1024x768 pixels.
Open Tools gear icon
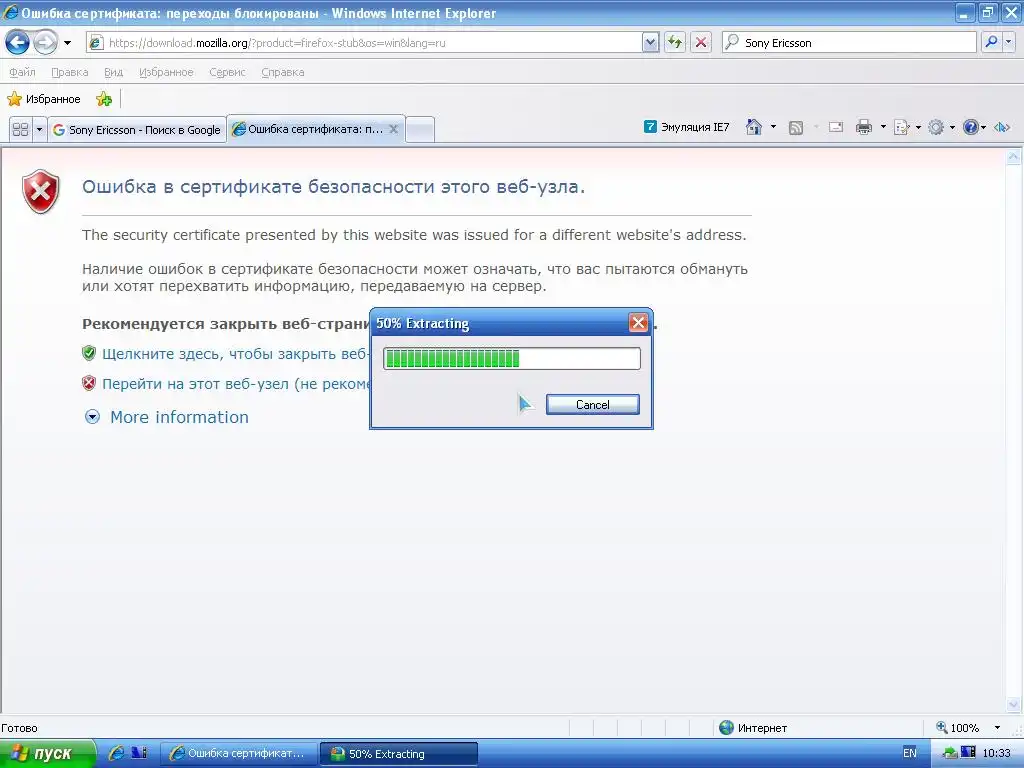(936, 127)
